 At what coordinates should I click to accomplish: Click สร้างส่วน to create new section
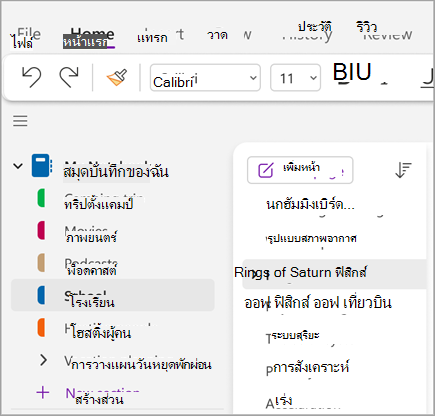99,399
